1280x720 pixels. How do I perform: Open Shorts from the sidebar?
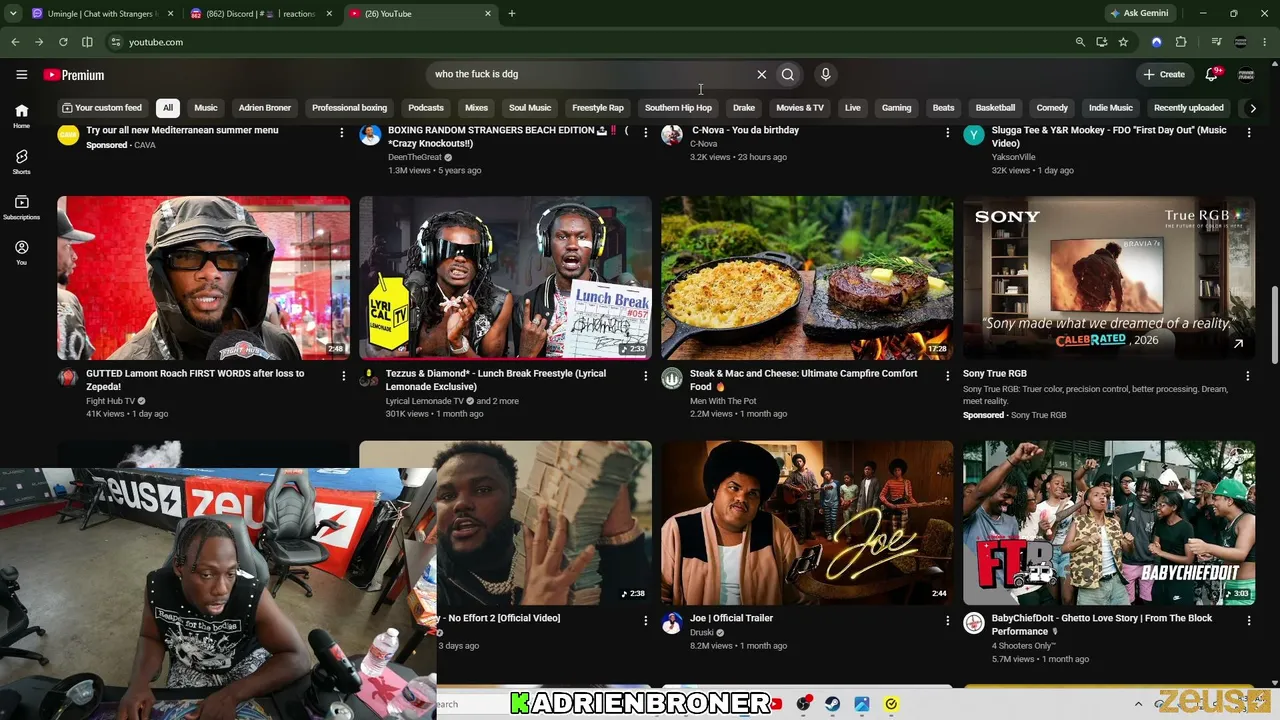21,162
